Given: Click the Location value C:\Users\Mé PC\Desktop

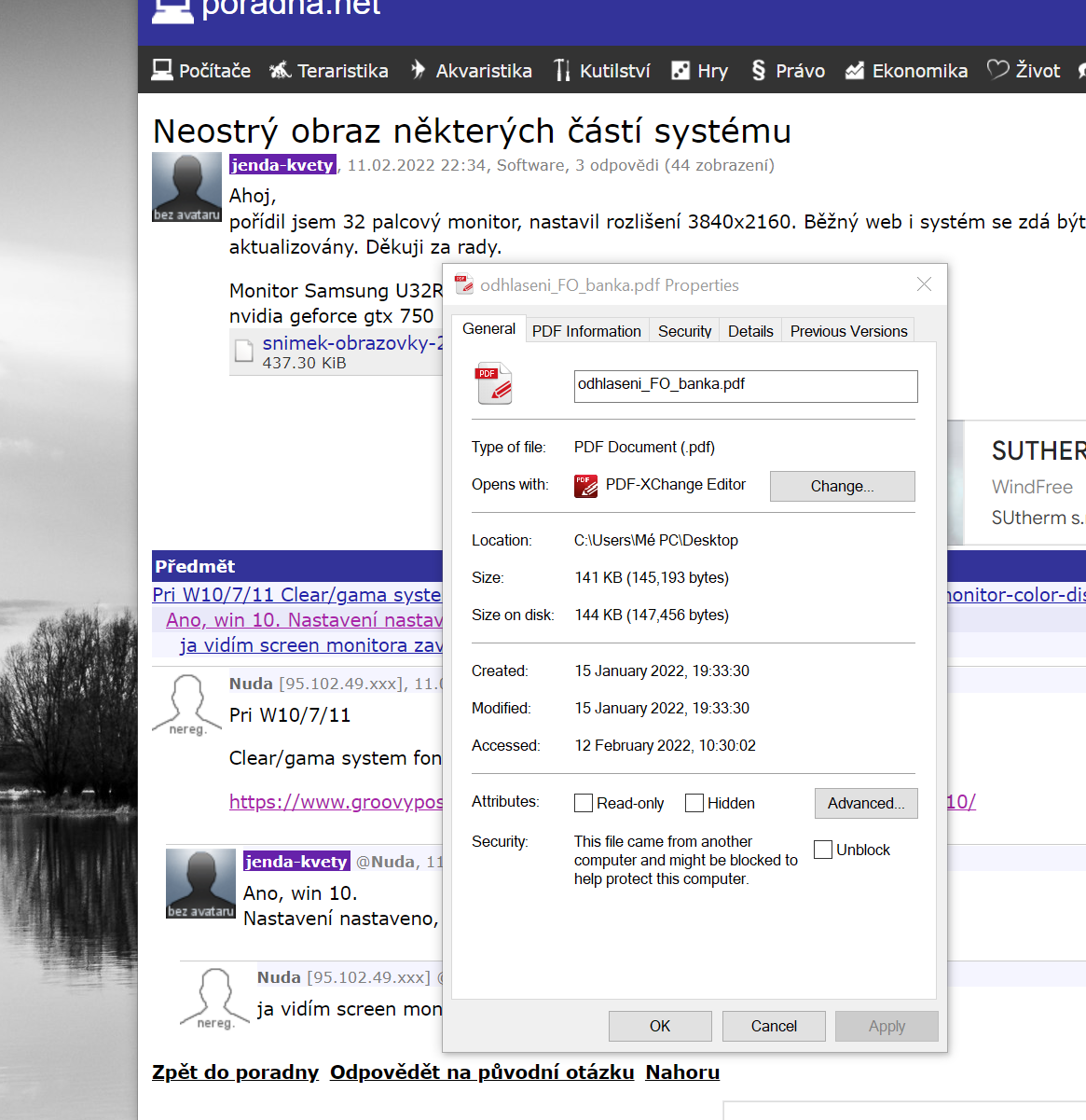Looking at the screenshot, I should coord(656,541).
